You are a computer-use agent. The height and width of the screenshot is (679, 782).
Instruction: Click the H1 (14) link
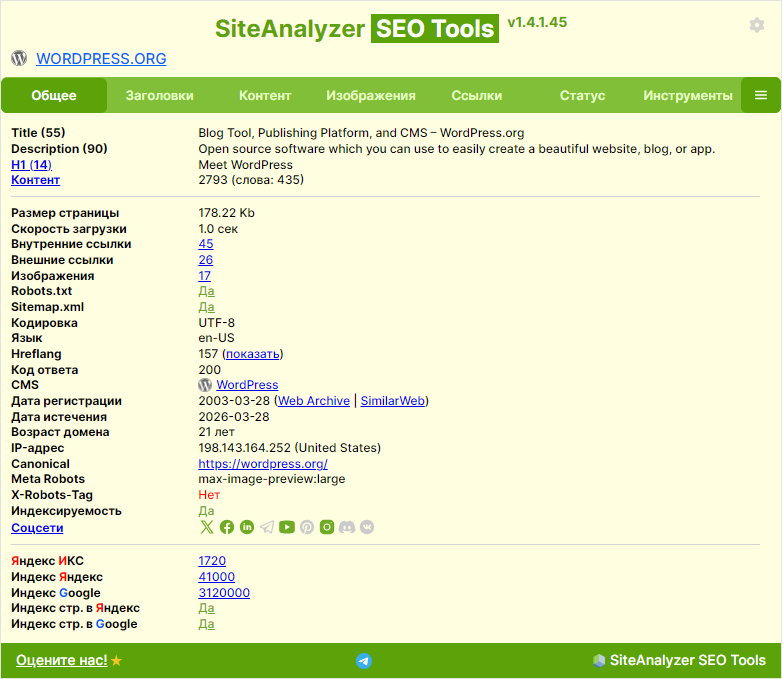coord(31,165)
